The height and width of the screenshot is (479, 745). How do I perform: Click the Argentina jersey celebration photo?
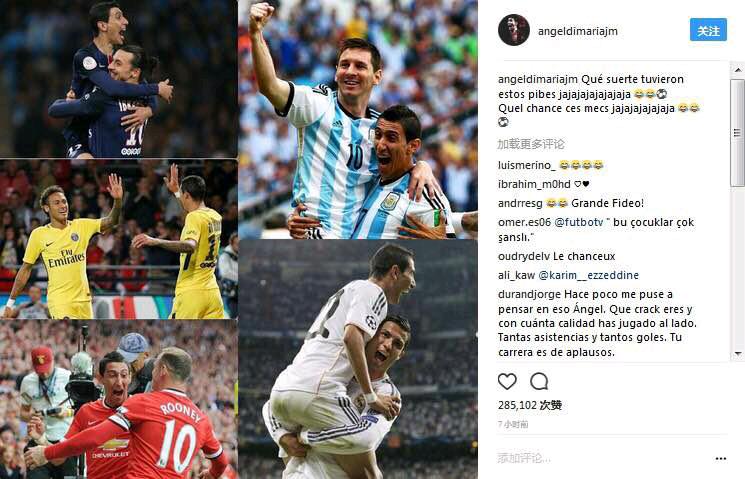point(358,119)
